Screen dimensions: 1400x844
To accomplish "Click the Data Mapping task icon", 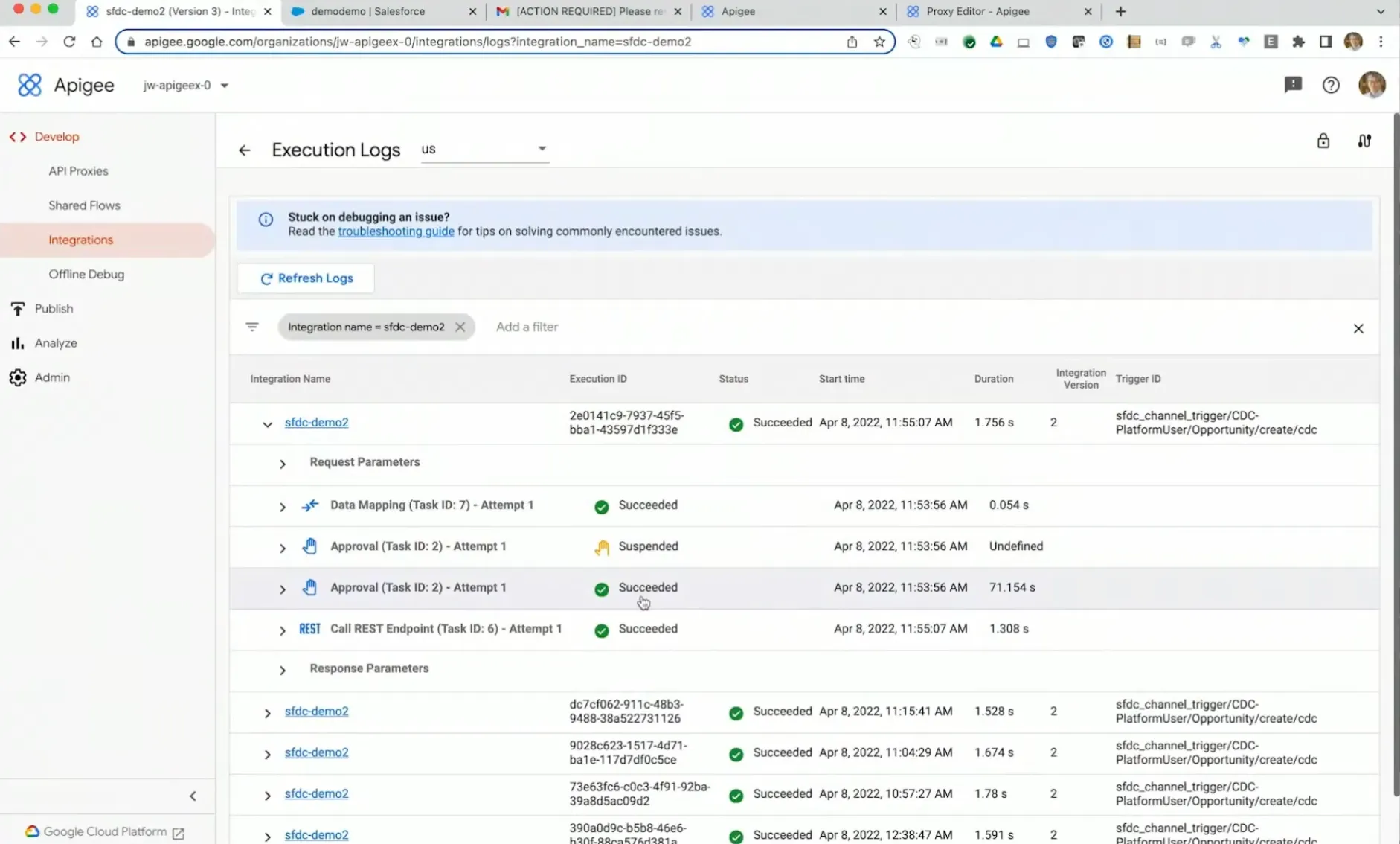I will point(309,505).
